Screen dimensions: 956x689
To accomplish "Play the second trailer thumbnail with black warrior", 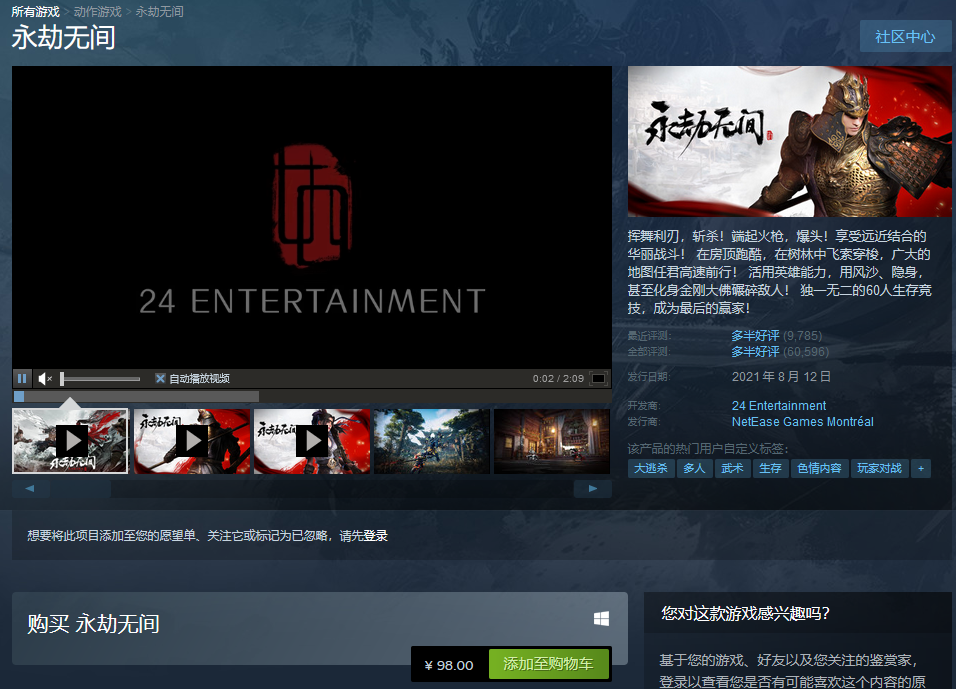I will coord(192,441).
